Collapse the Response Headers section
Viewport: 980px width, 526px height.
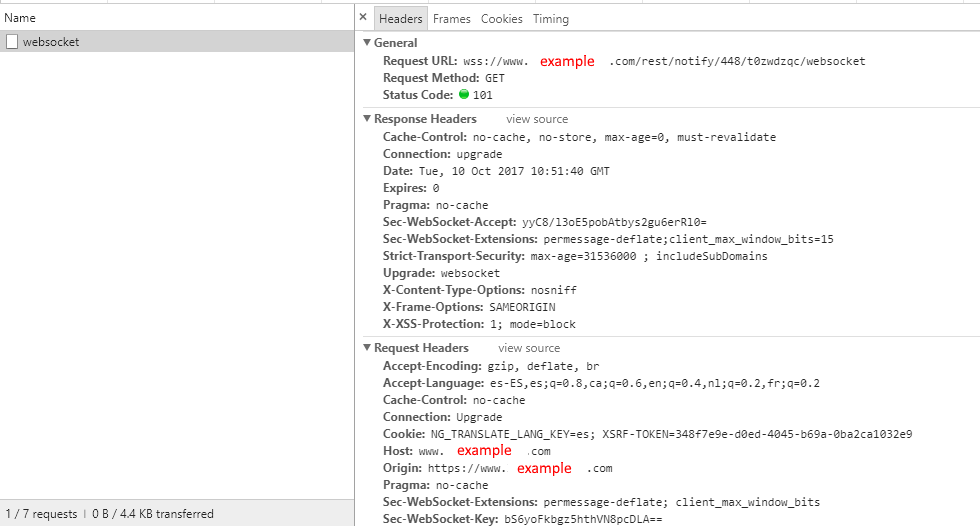tap(367, 119)
